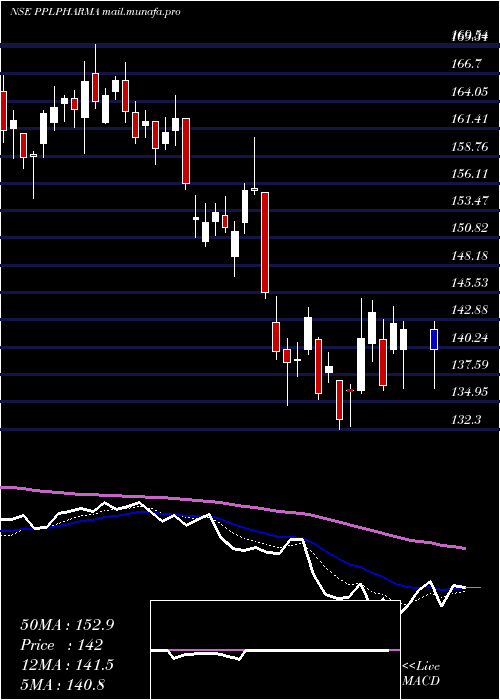Screen dimensions: 500x700
Task: Click the 164.05 price axis label
Action: [x=469, y=92]
